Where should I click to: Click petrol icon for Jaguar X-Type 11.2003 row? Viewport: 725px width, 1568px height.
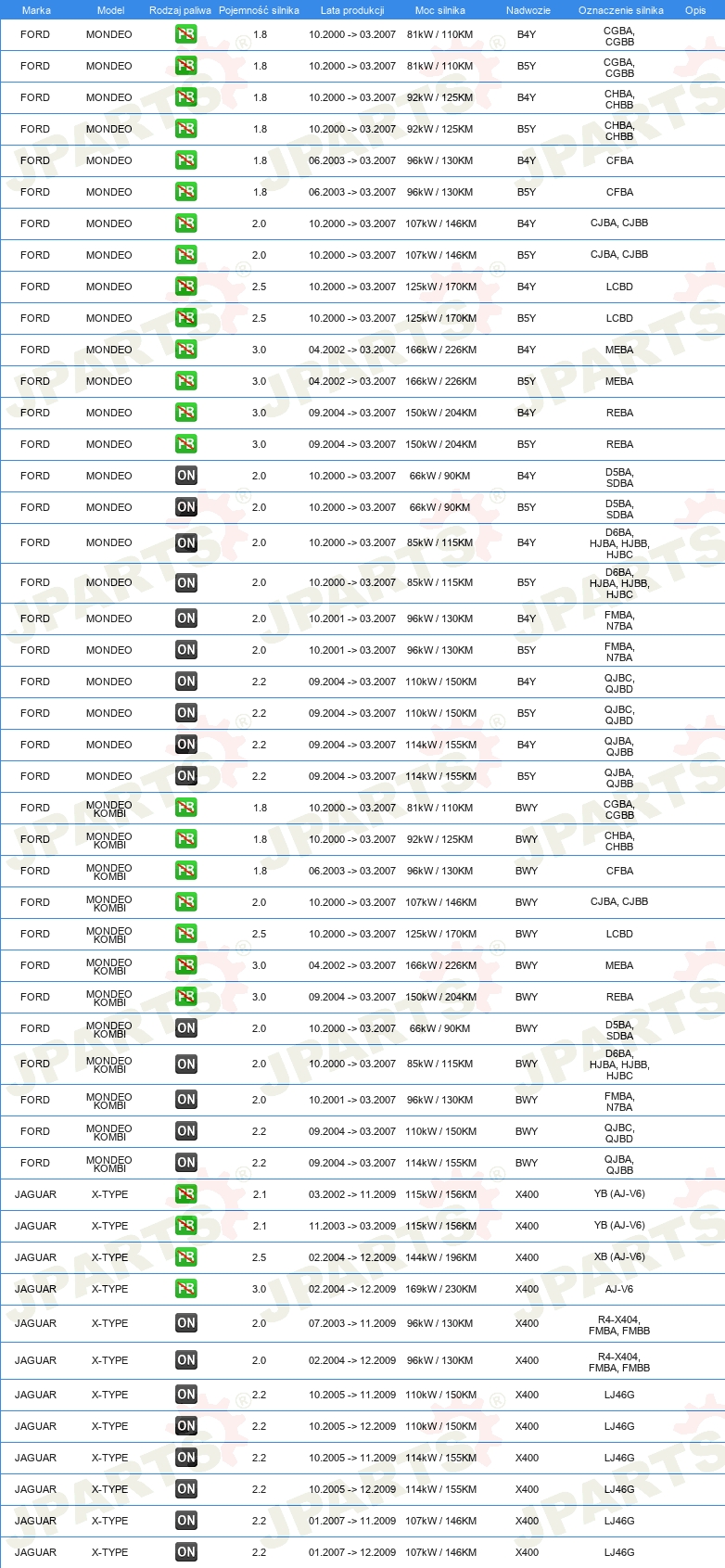coord(186,1226)
